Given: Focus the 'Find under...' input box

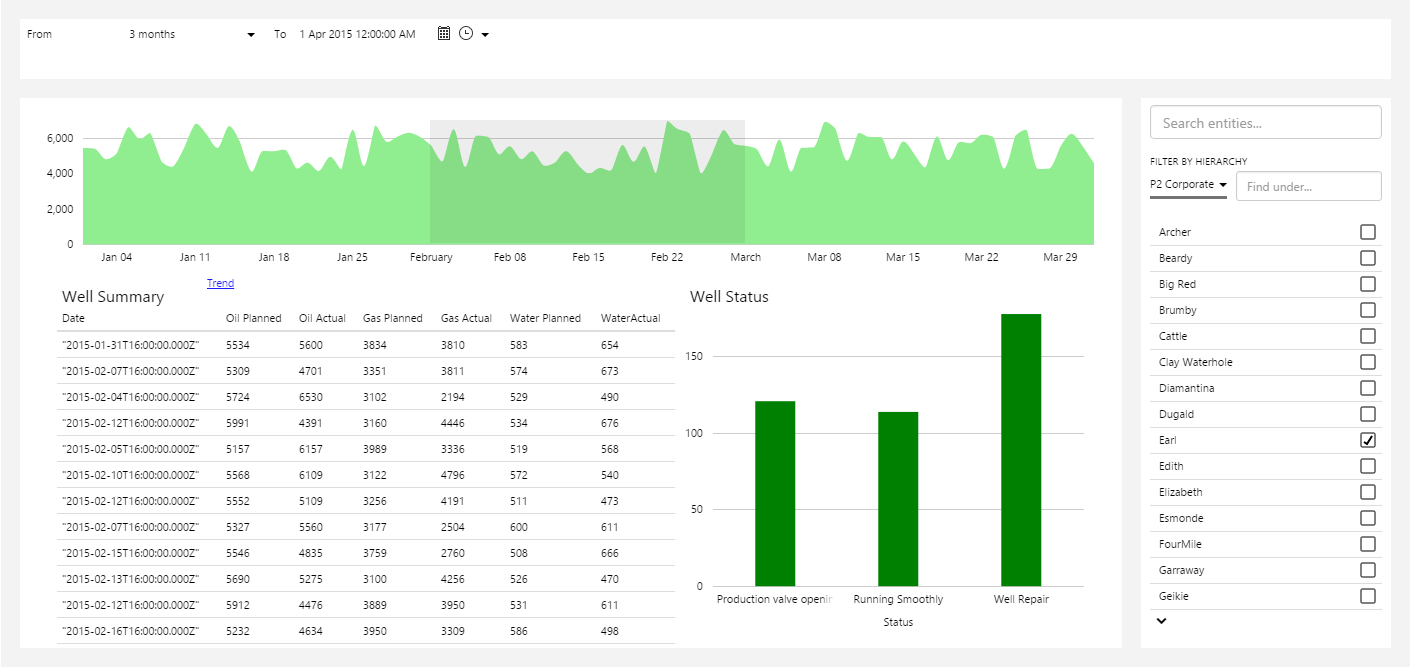Looking at the screenshot, I should [1308, 186].
